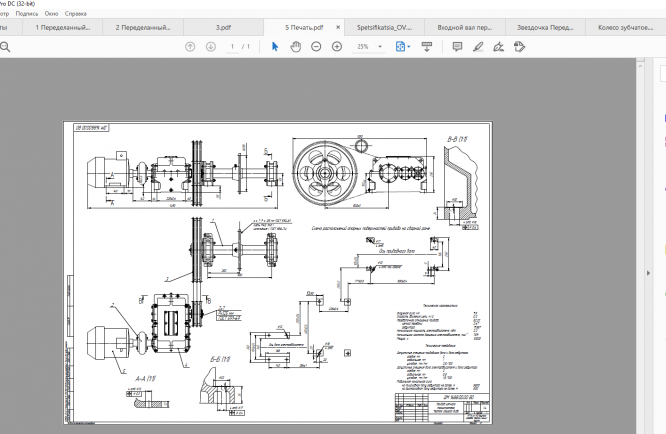The width and height of the screenshot is (666, 434).
Task: Close the 5 Печать.pdf tab
Action: (338, 27)
